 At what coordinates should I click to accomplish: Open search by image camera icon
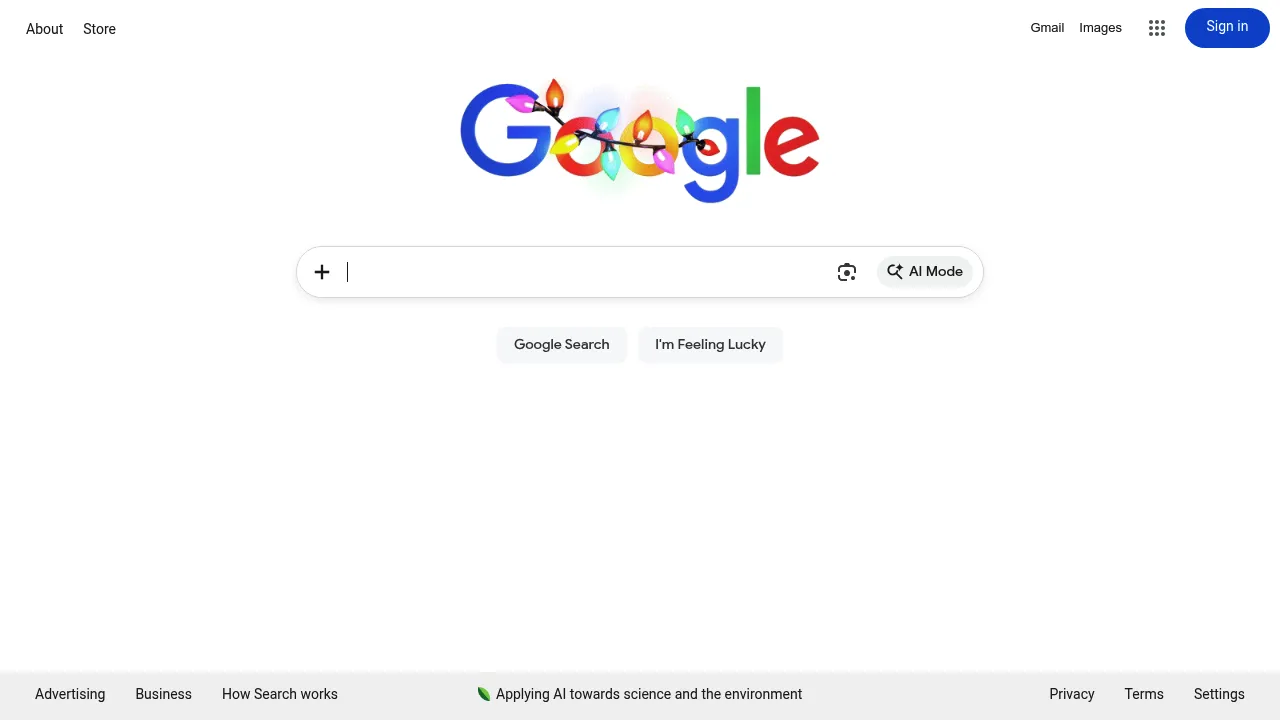click(847, 272)
